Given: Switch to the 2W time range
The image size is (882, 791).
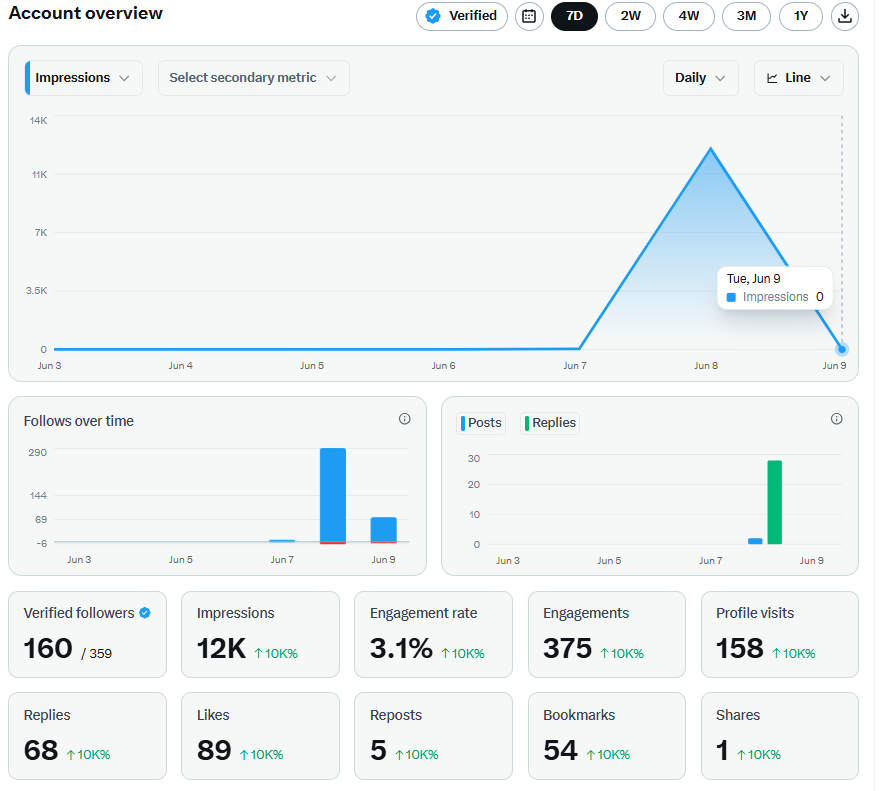Looking at the screenshot, I should 631,16.
